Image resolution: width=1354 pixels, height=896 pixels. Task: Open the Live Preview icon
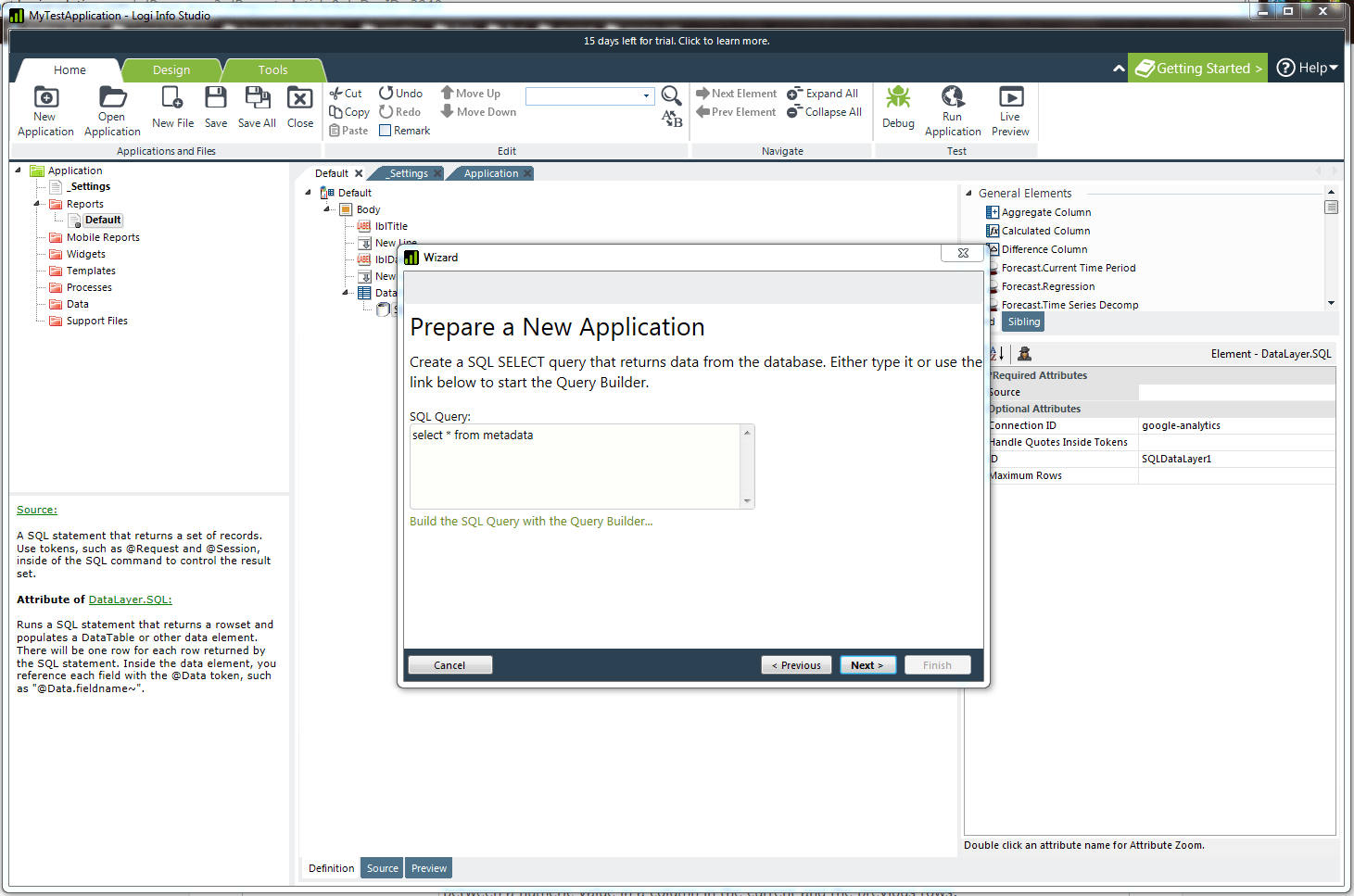point(1010,98)
